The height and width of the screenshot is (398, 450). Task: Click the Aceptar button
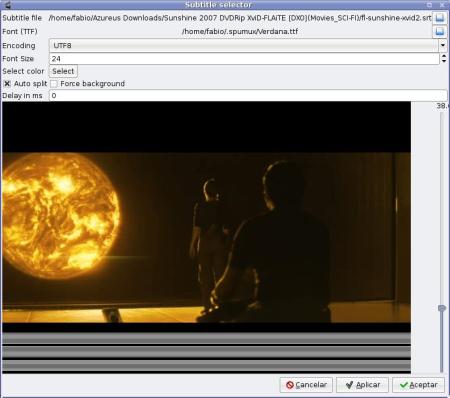tap(419, 385)
